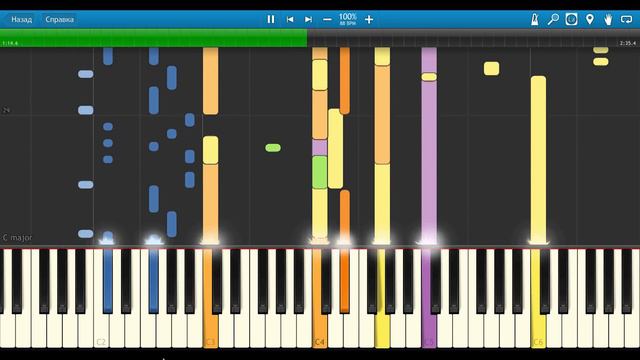Open help via the Справка button
Screen dimensions: 640x360
pos(60,19)
